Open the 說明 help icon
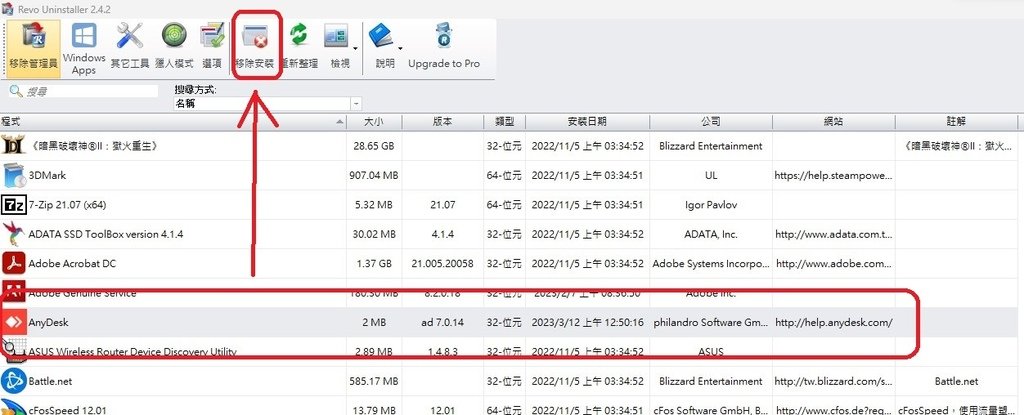Image resolution: width=1024 pixels, height=415 pixels. 383,47
